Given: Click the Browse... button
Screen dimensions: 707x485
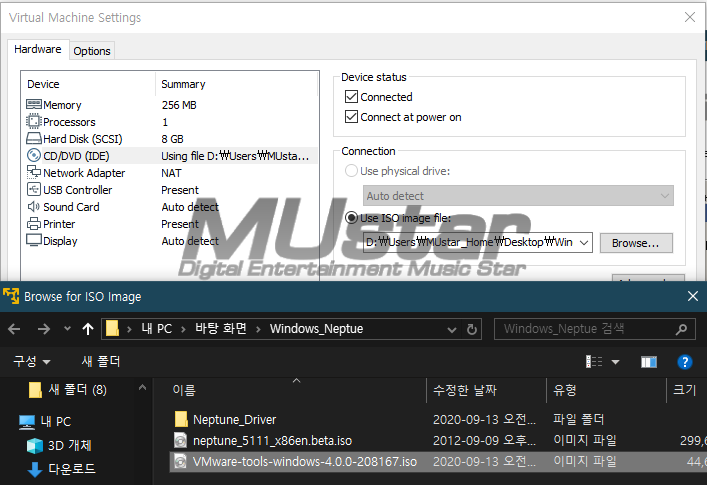Looking at the screenshot, I should [636, 243].
